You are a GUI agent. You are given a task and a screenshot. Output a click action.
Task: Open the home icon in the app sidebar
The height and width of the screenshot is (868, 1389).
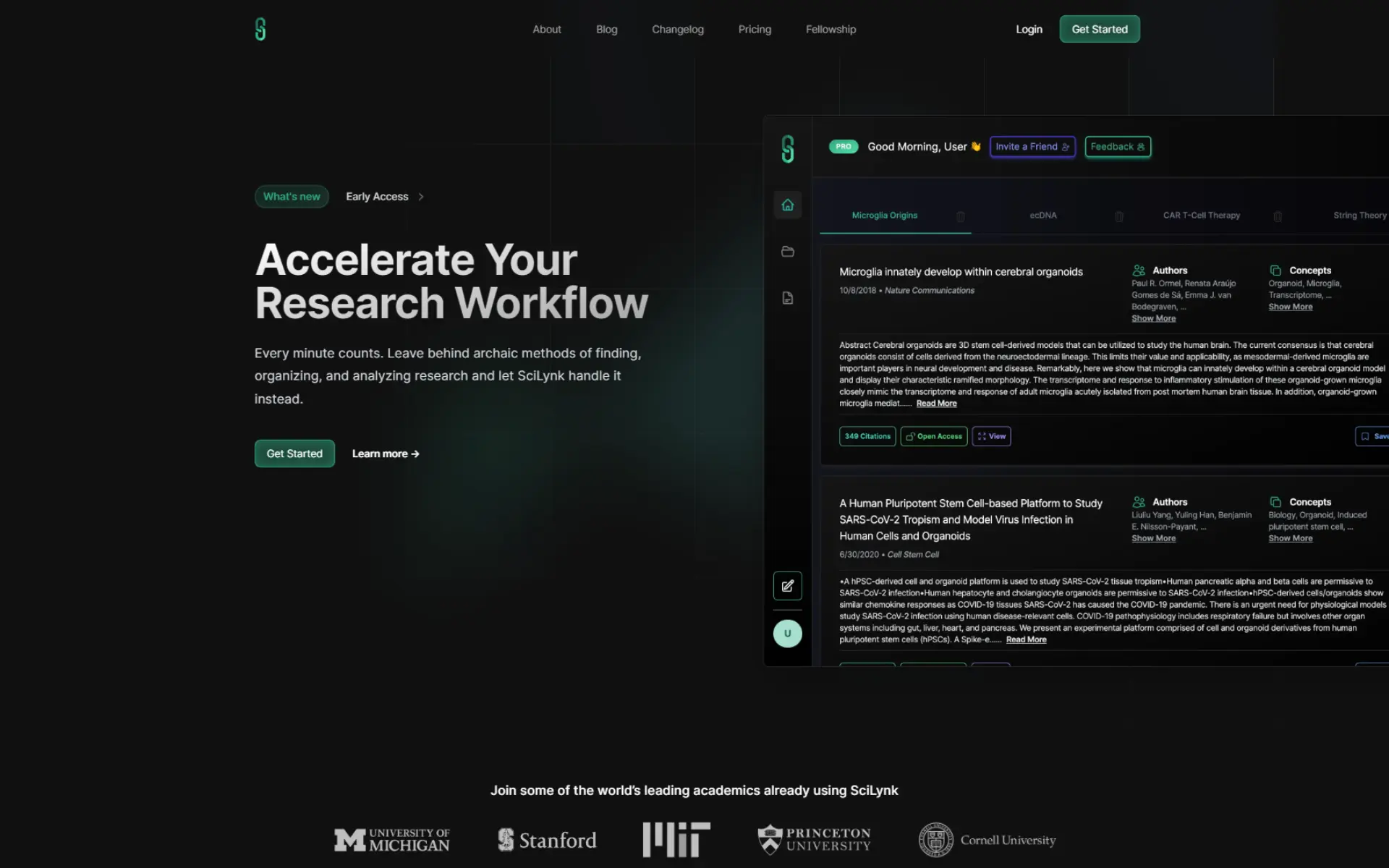click(787, 205)
